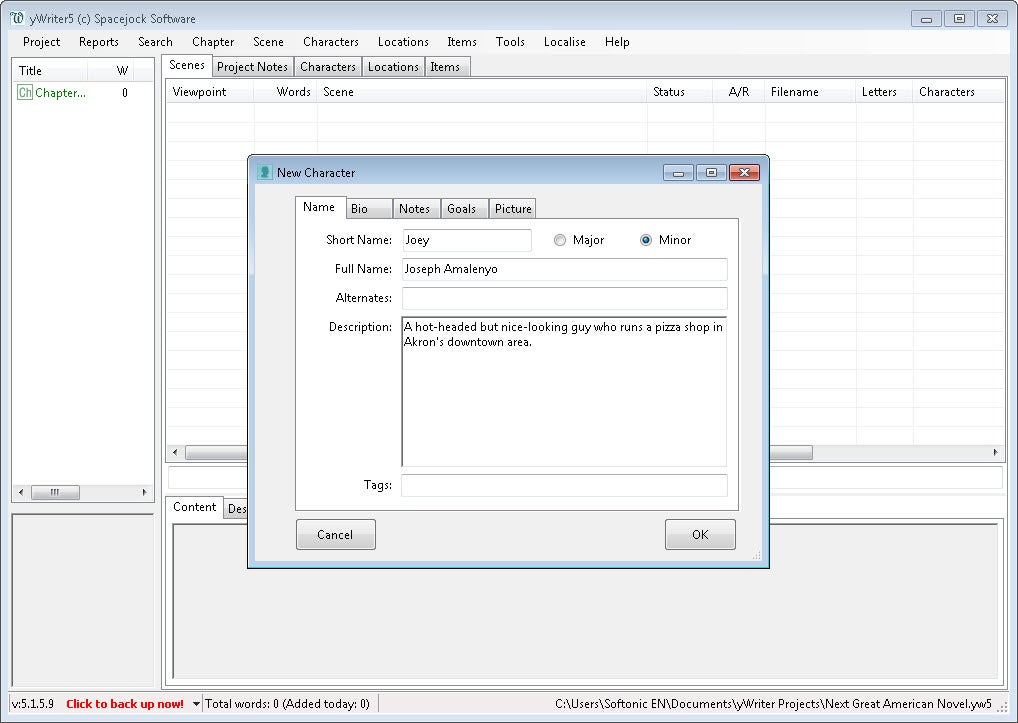Click the empty Alternates field
Image resolution: width=1018 pixels, height=723 pixels.
tap(564, 298)
